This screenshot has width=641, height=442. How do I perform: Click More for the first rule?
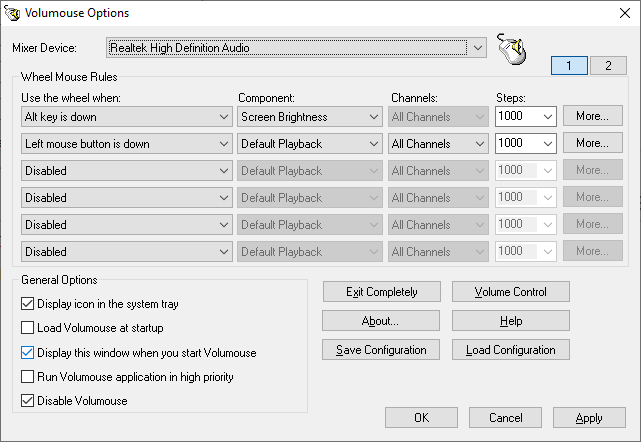coord(591,116)
